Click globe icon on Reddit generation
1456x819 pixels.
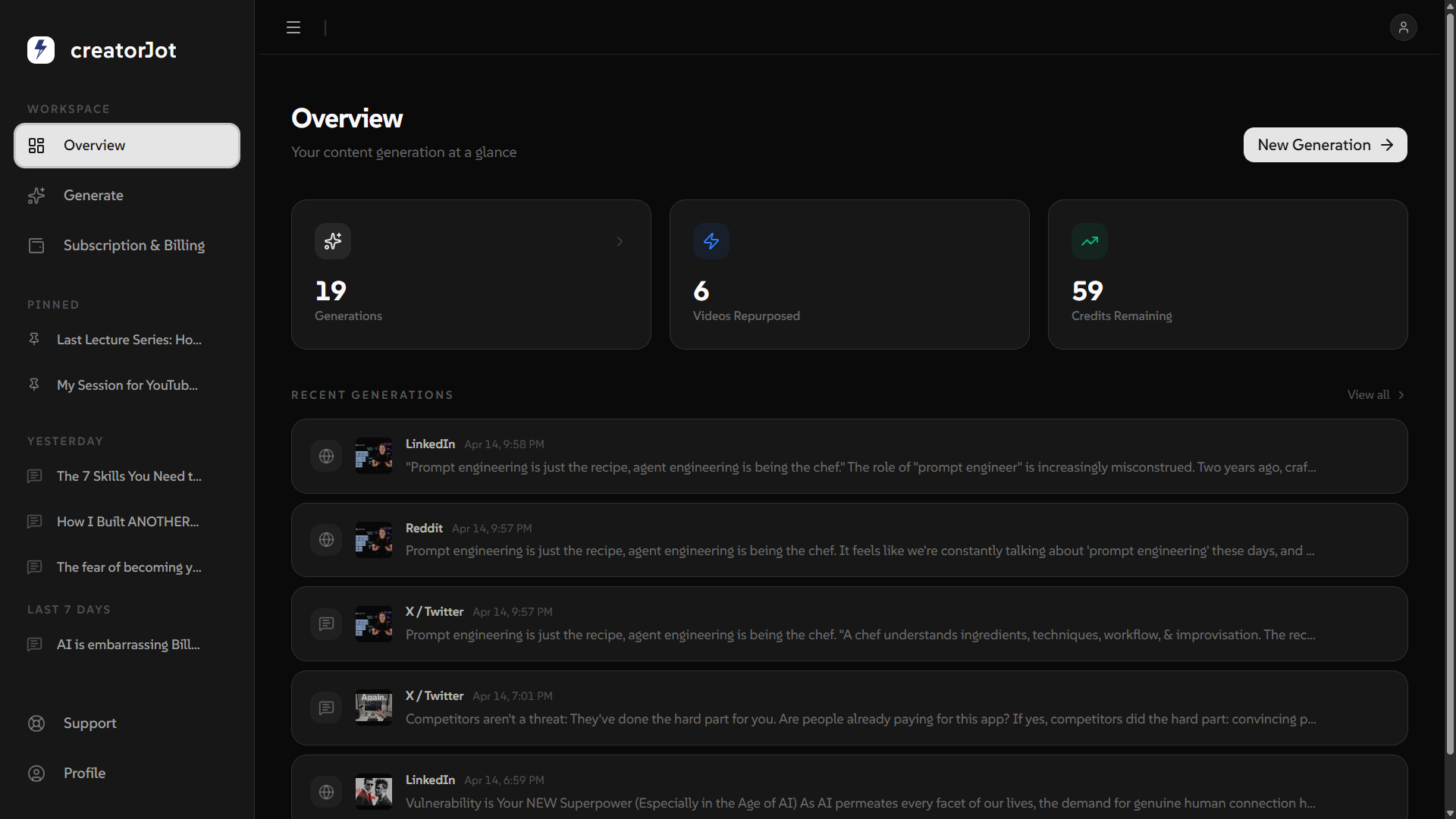pos(326,540)
